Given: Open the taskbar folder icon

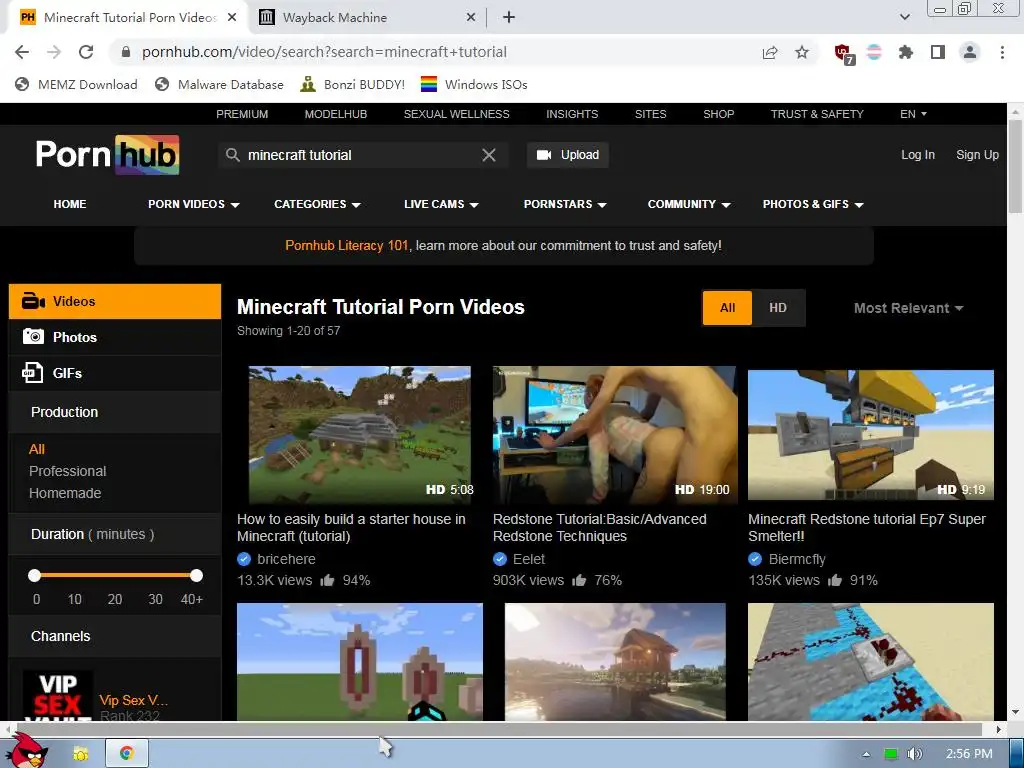Looking at the screenshot, I should [81, 754].
